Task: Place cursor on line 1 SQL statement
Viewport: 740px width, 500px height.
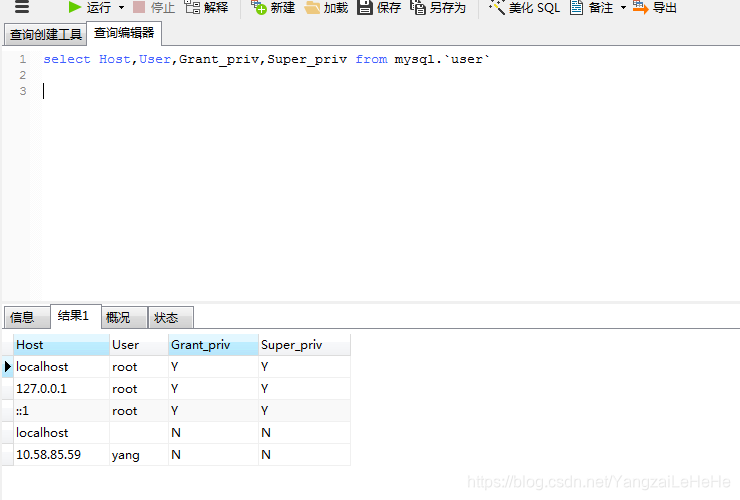Action: (267, 59)
